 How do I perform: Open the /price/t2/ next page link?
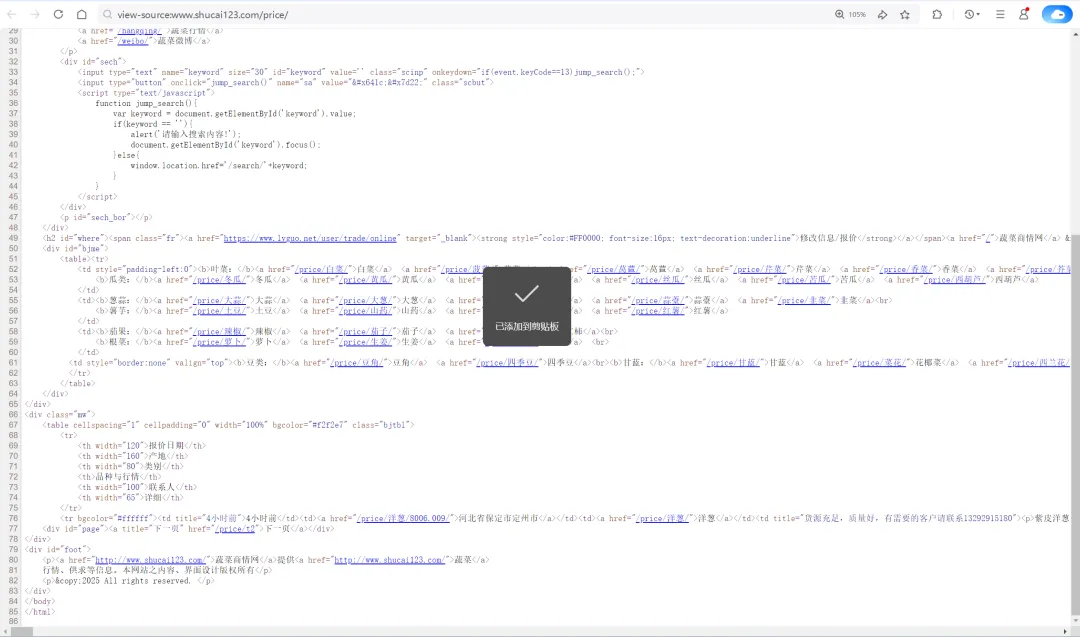[235, 529]
